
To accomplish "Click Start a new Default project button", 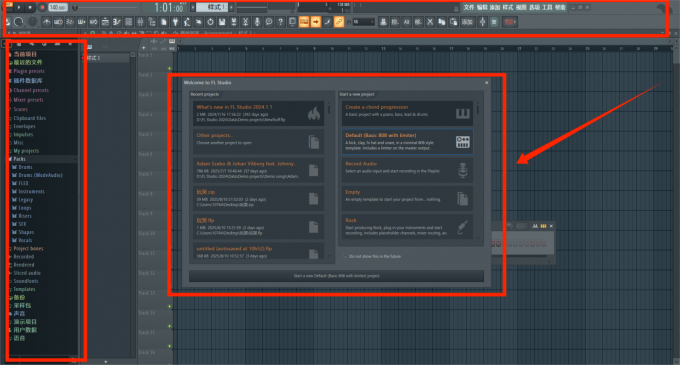I will (x=337, y=276).
